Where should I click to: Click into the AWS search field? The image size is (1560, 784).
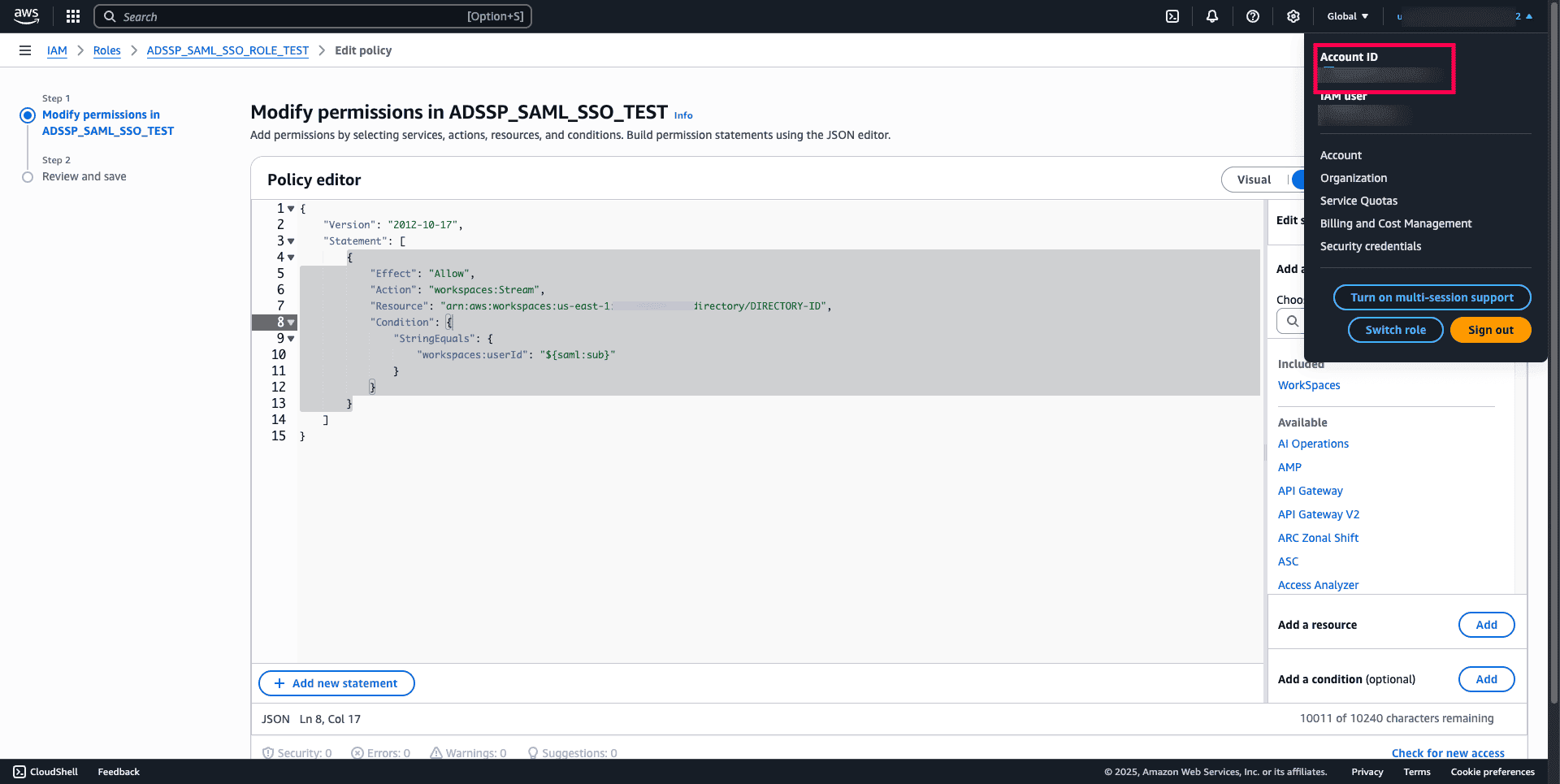click(x=313, y=16)
